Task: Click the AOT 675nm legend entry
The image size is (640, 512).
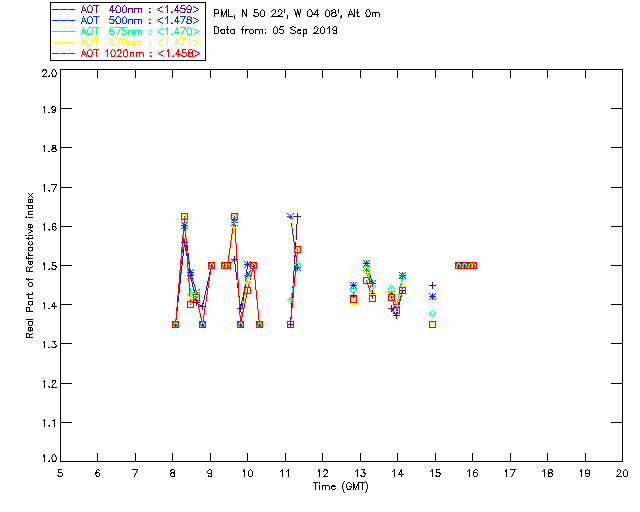Action: click(126, 31)
